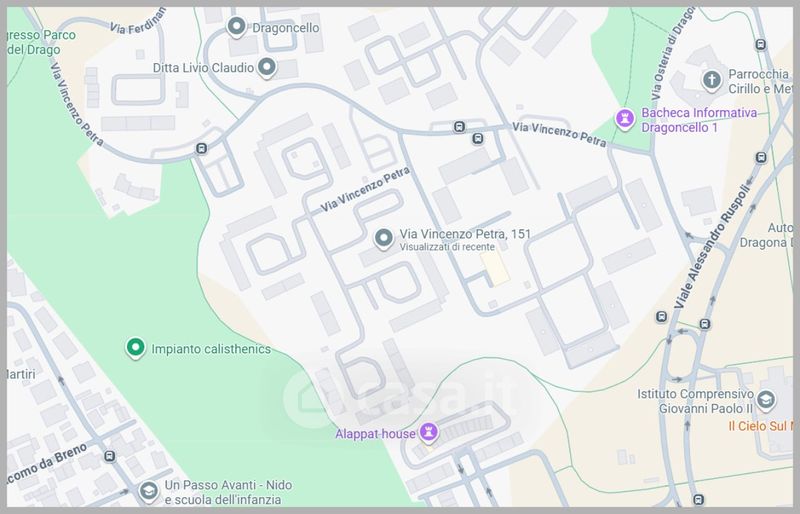Click the Il Cielo Sul orange label
Image resolution: width=800 pixels, height=514 pixels.
click(761, 426)
